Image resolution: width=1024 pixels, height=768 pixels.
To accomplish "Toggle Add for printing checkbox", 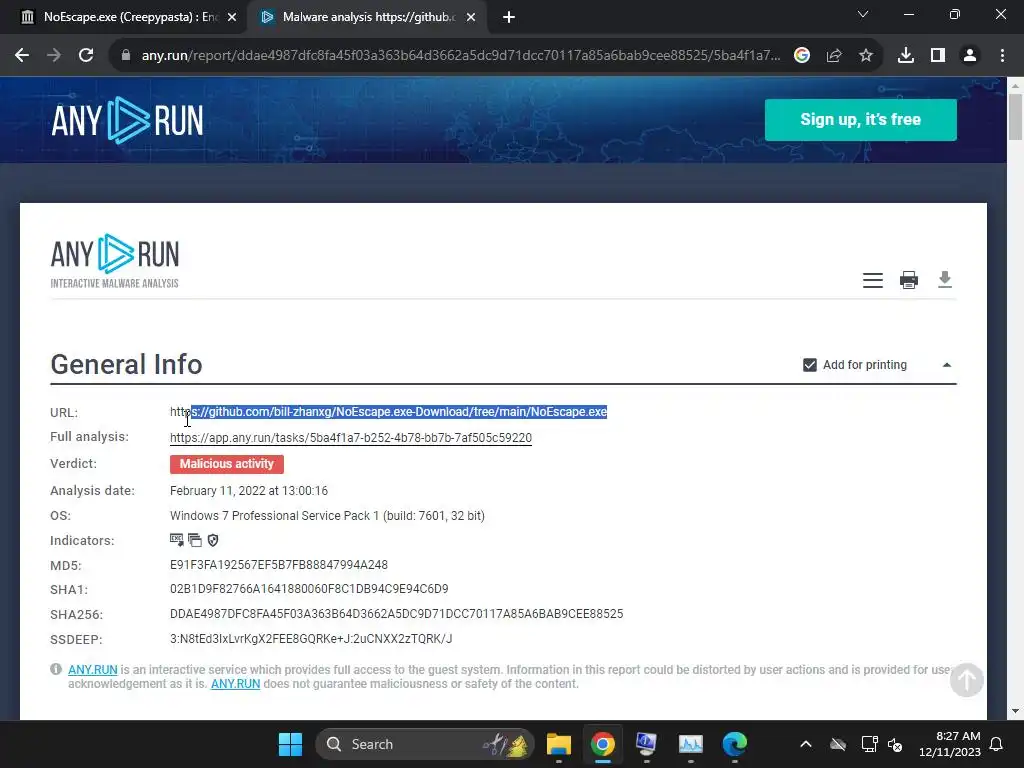I will click(x=810, y=365).
